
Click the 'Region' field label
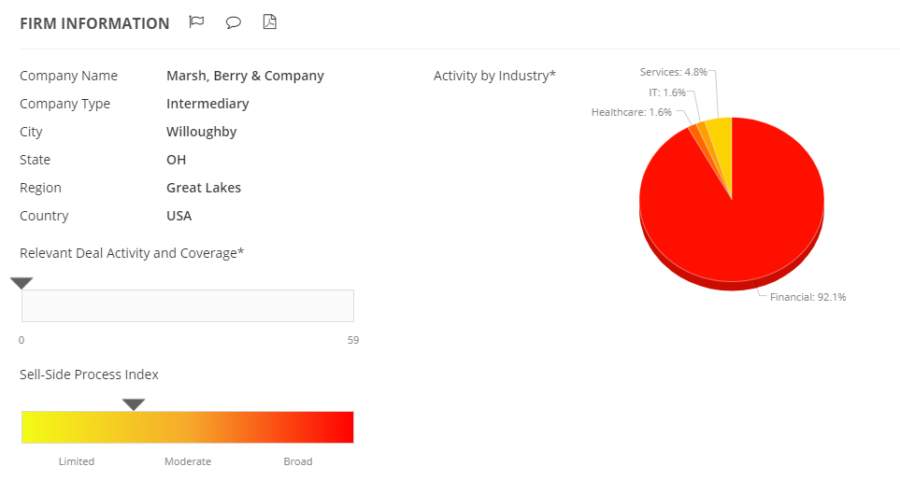[40, 188]
